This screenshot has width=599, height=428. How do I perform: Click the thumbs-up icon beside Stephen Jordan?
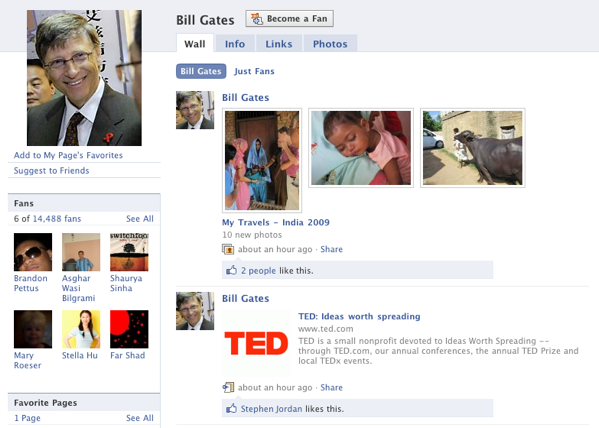click(231, 409)
